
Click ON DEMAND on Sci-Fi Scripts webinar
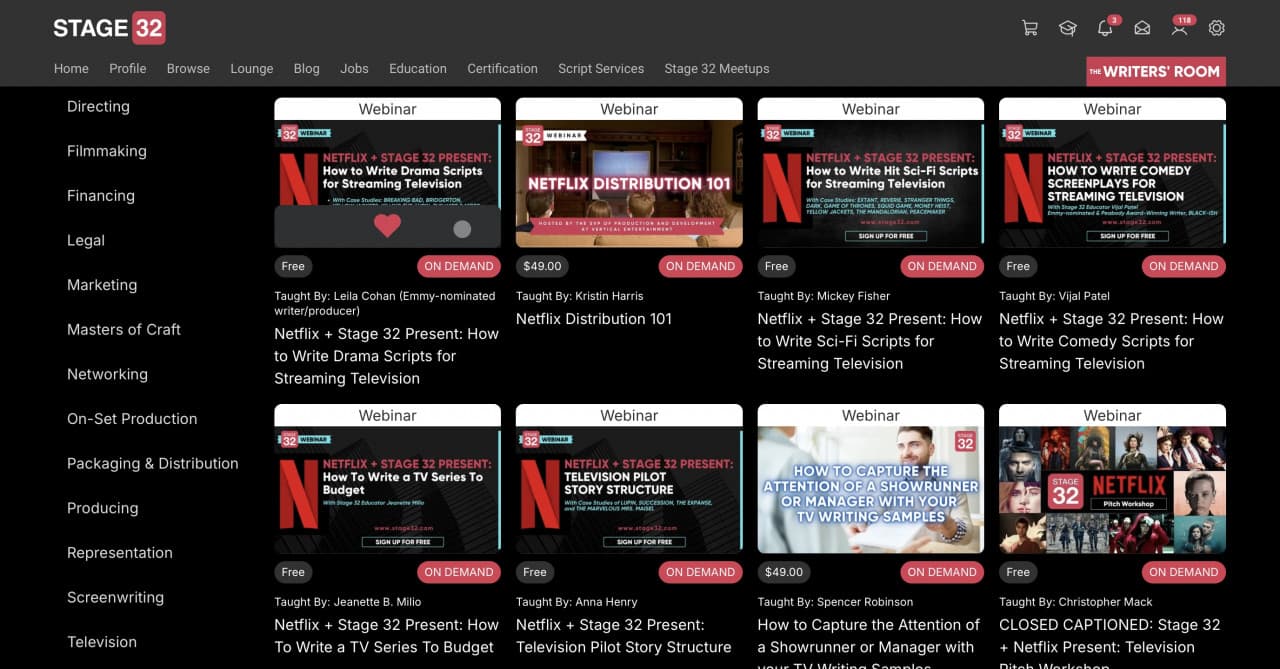[x=942, y=266]
